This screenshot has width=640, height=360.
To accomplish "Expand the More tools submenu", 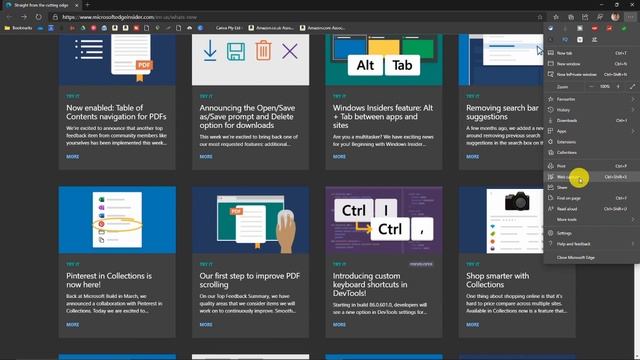I will tap(590, 220).
